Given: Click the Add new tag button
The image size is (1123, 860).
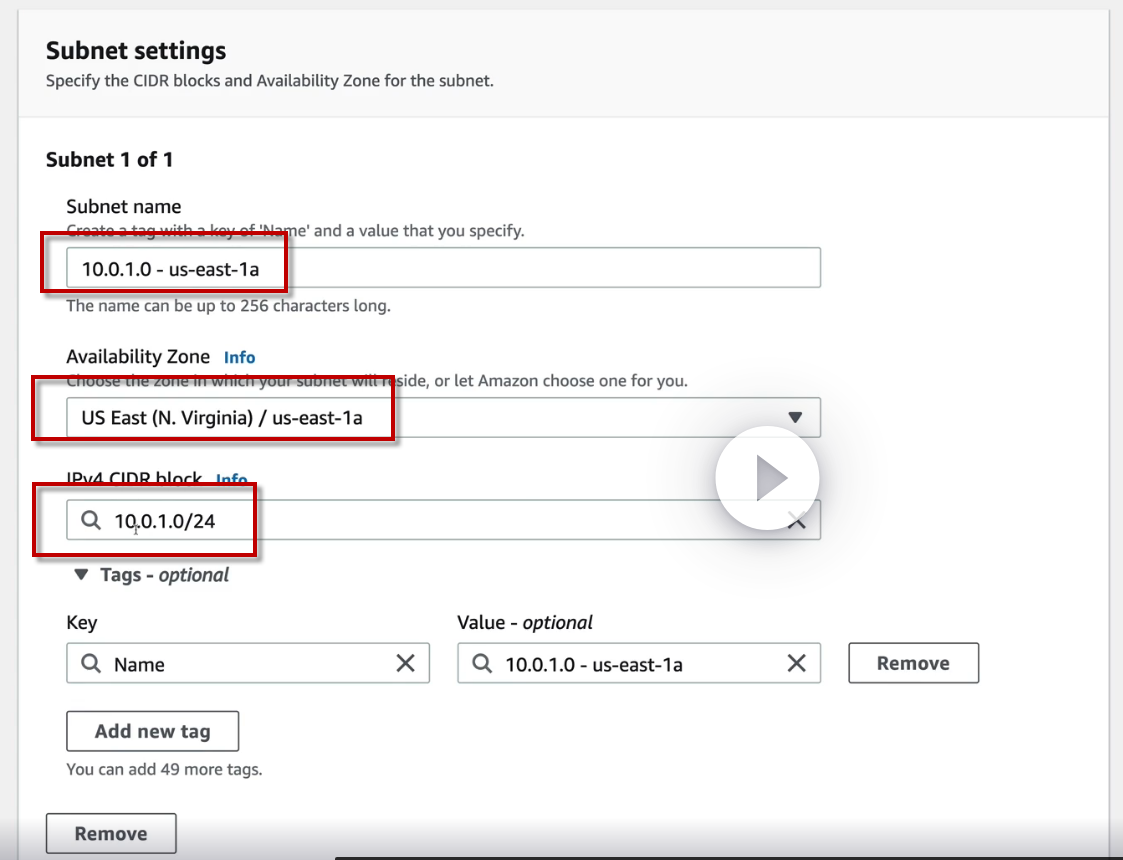Looking at the screenshot, I should coord(152,731).
